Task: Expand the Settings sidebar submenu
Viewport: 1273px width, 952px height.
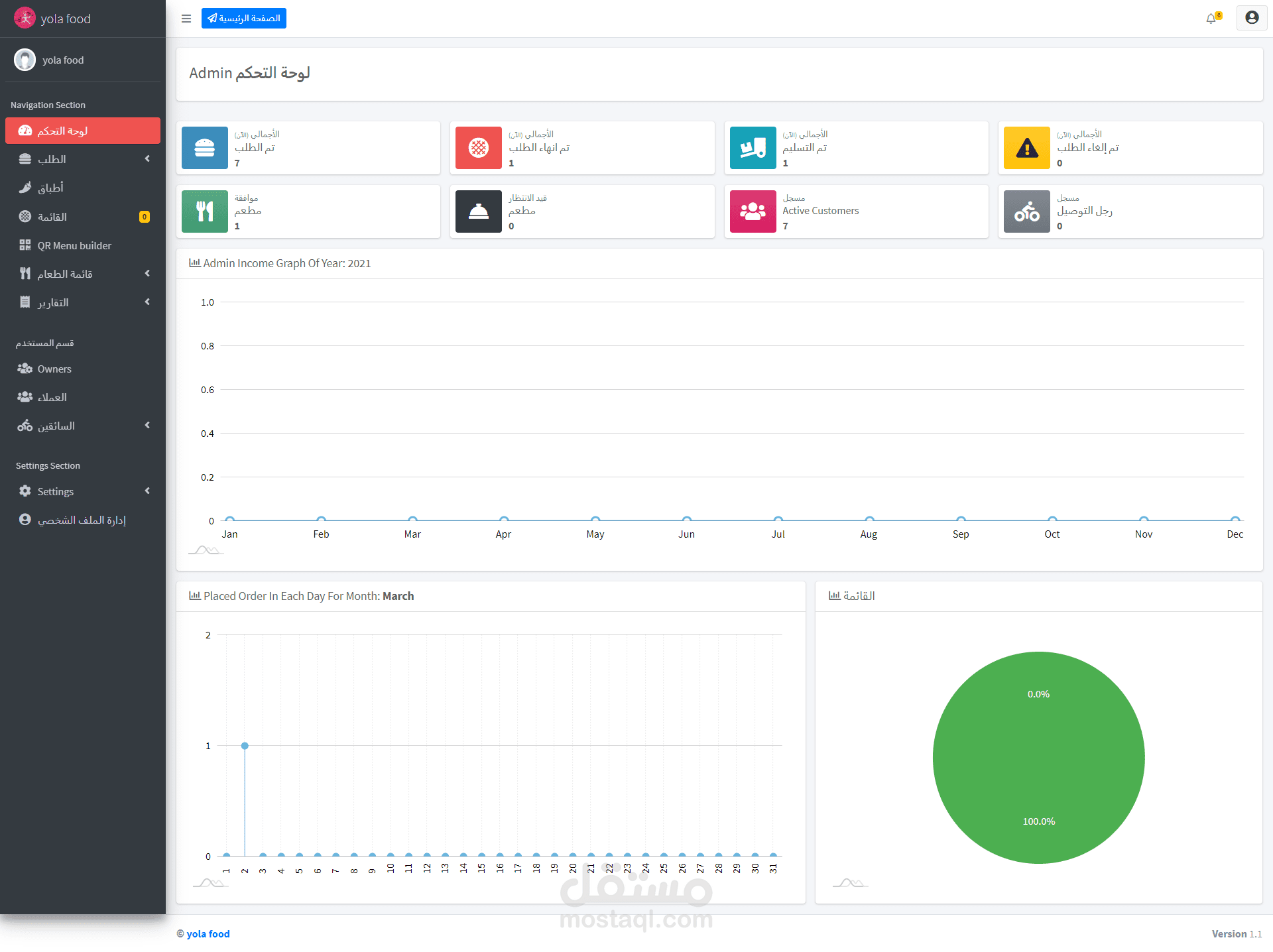Action: (147, 491)
